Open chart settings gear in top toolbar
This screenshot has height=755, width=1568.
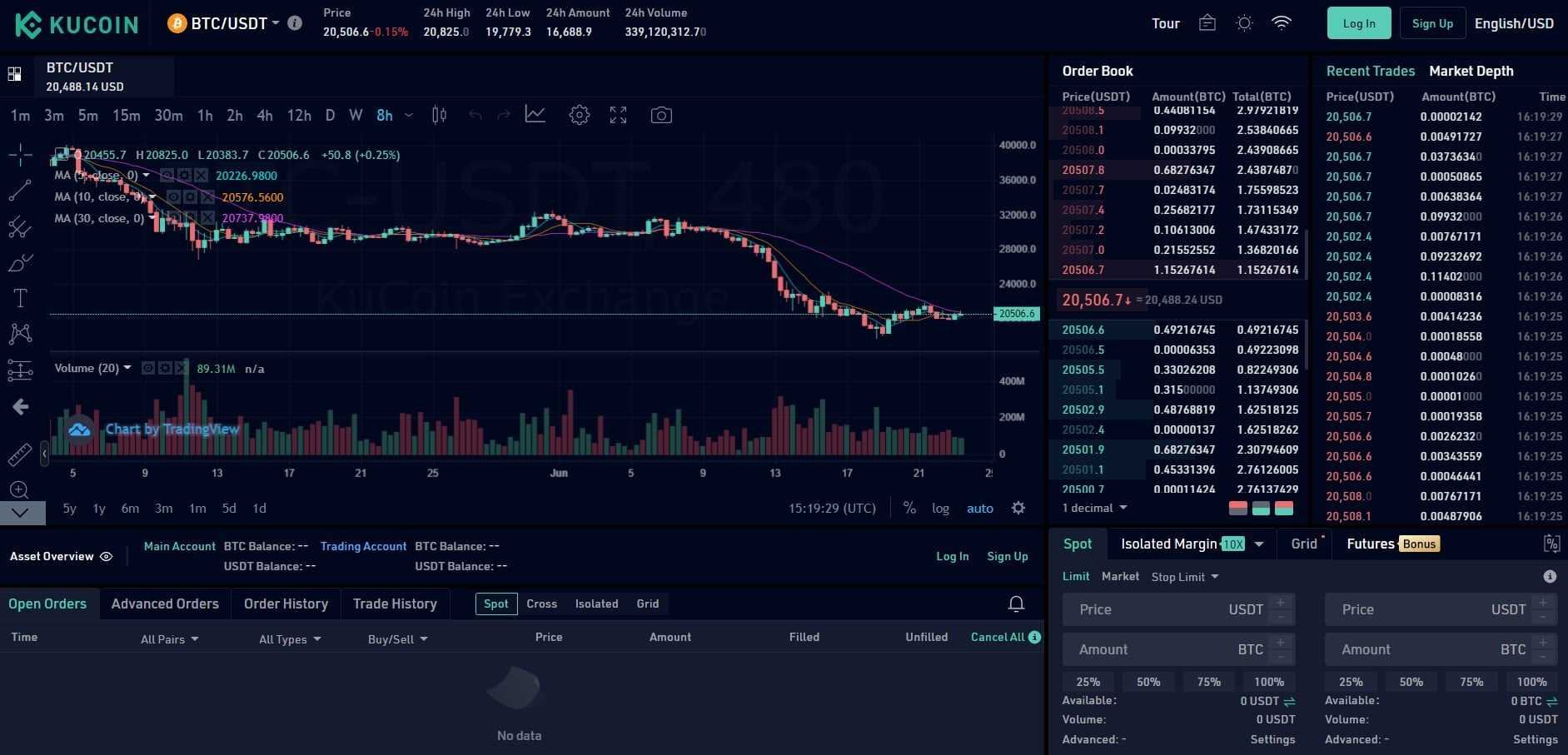click(580, 115)
